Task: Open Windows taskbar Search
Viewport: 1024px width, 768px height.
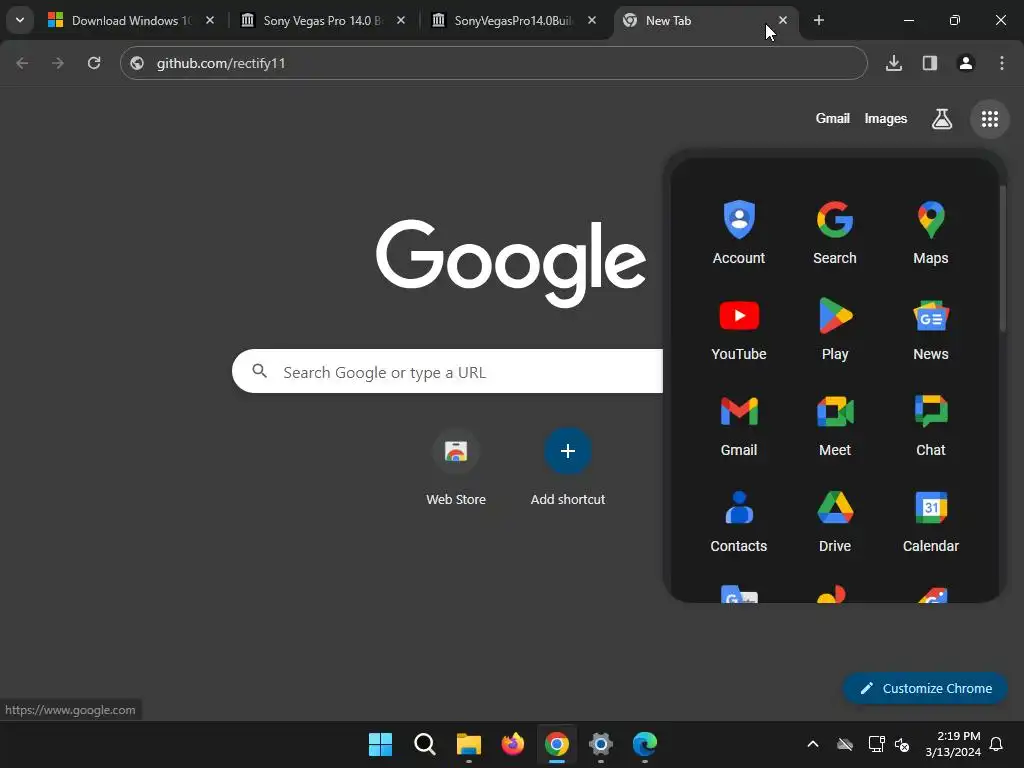Action: point(424,744)
